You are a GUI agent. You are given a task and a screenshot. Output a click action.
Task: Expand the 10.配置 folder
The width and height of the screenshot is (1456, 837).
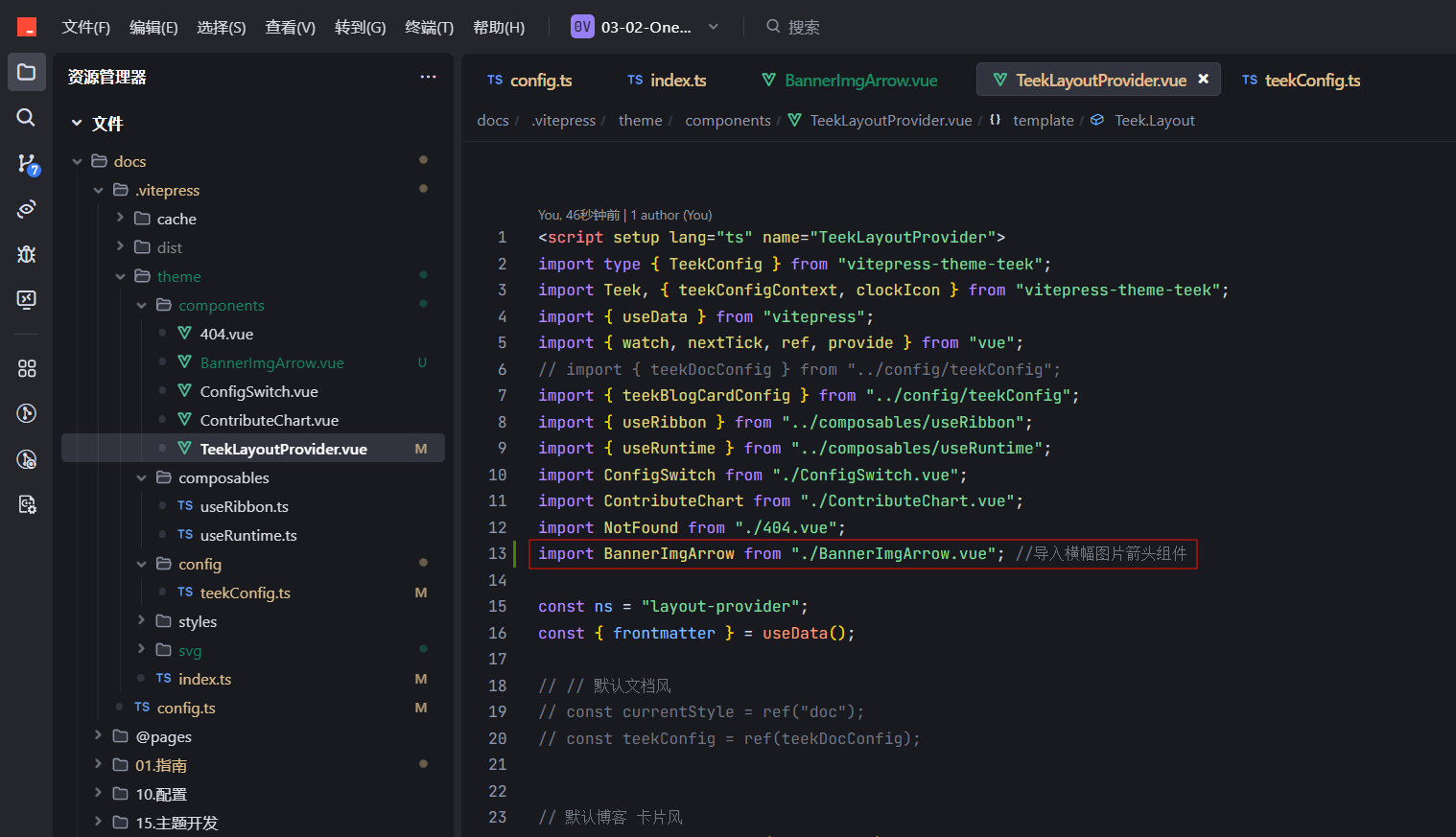pos(98,794)
